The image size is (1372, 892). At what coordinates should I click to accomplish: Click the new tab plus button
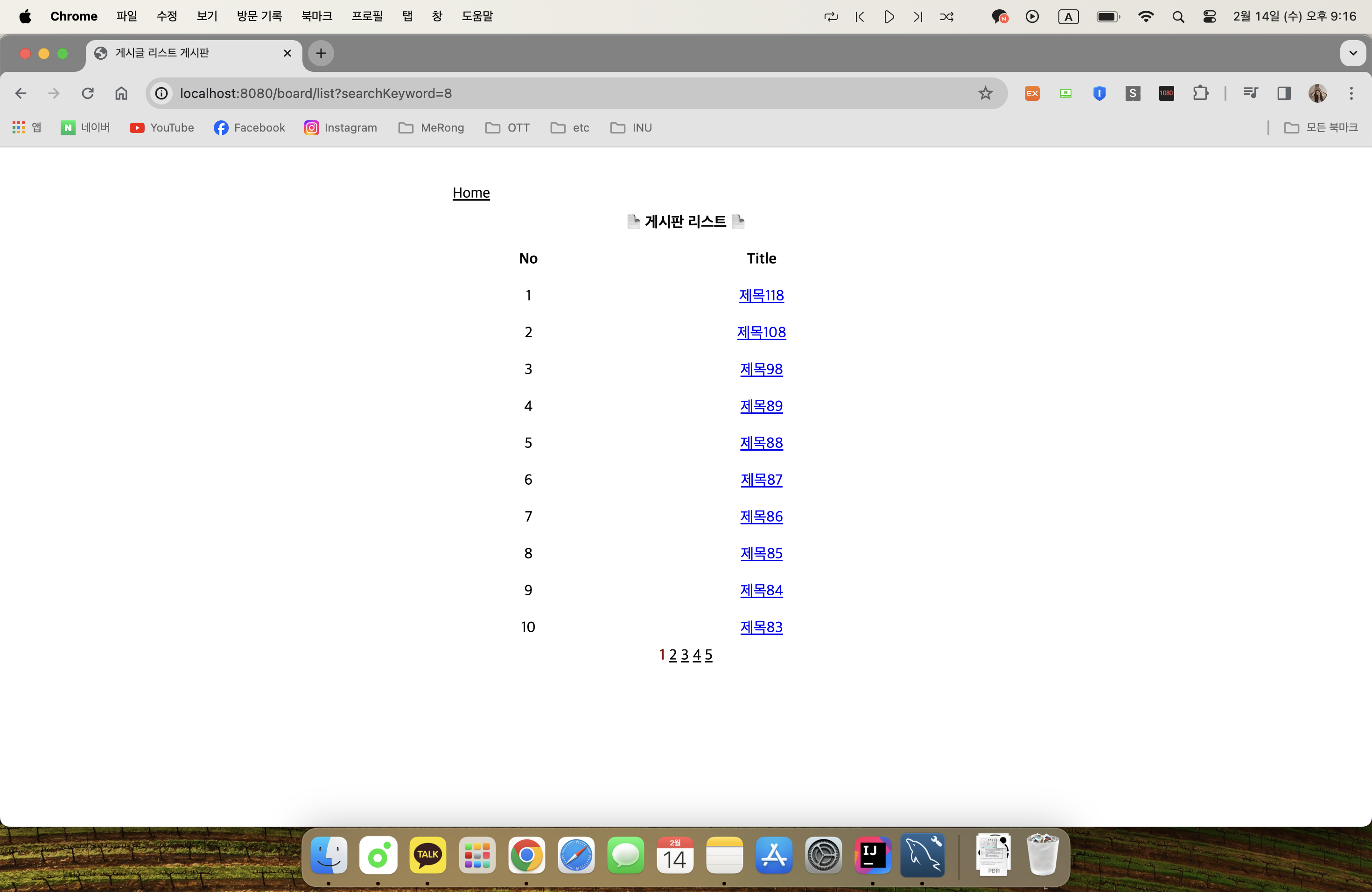point(321,53)
